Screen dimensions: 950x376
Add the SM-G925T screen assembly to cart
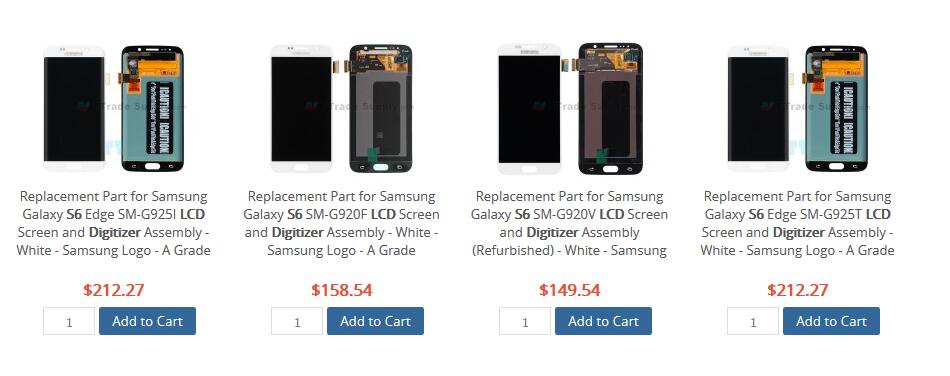coord(831,321)
